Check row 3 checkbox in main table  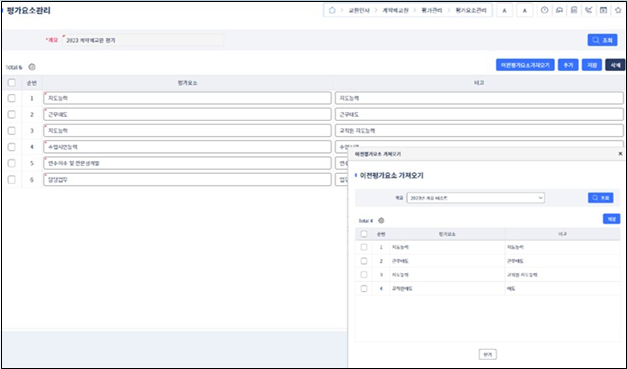pyautogui.click(x=12, y=131)
